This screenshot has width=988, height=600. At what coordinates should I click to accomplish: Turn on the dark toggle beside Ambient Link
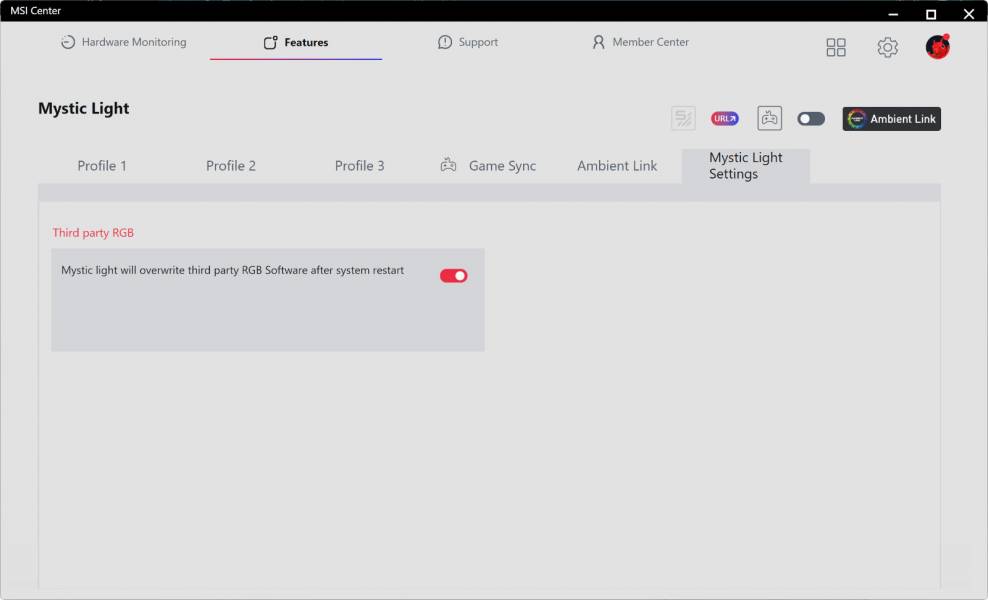coord(811,119)
